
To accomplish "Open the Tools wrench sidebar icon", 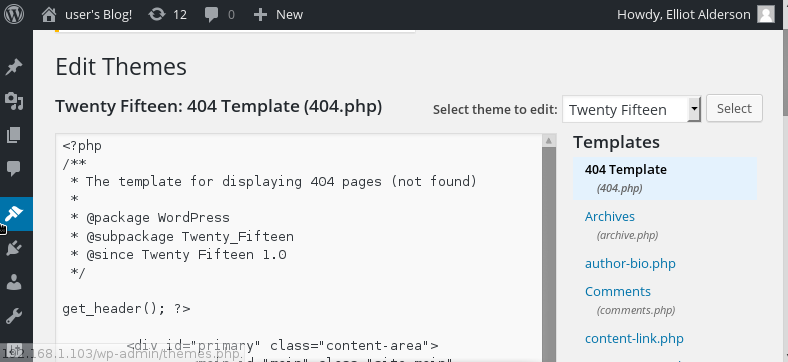I will [x=14, y=316].
